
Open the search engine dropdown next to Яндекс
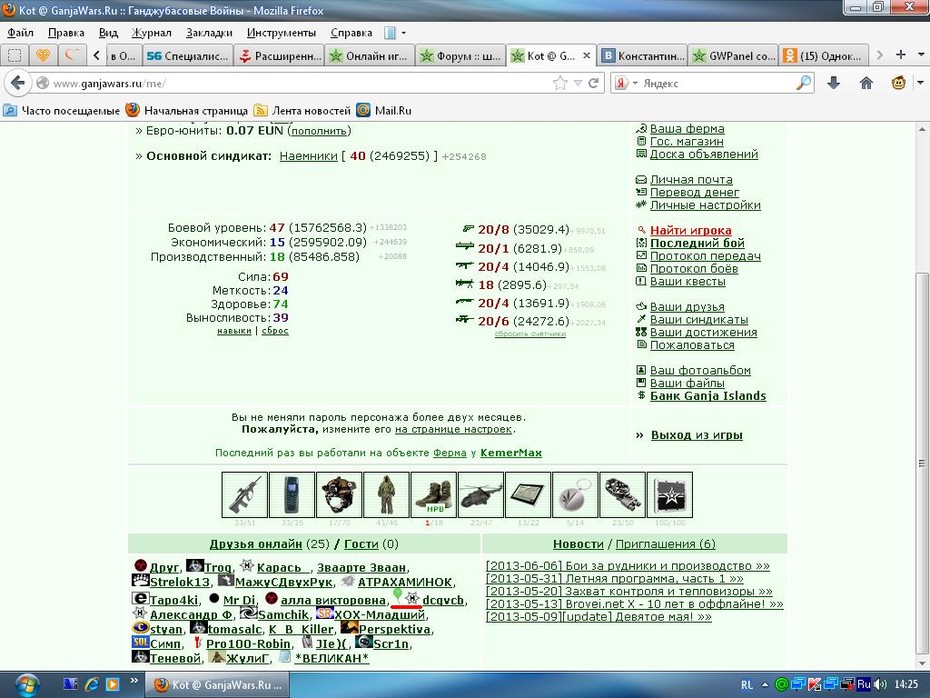635,83
